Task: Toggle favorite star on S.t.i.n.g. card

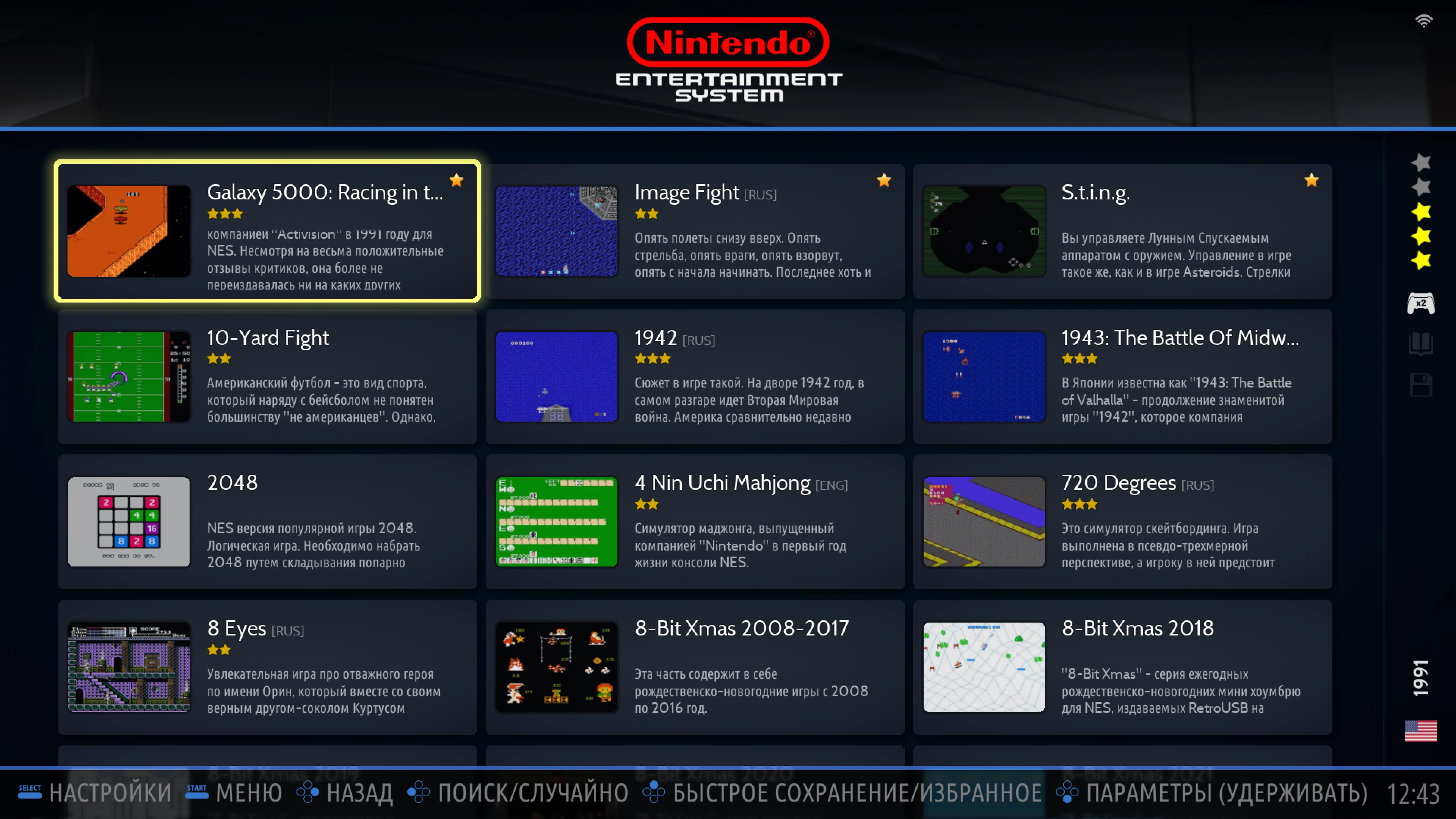Action: 1311,180
